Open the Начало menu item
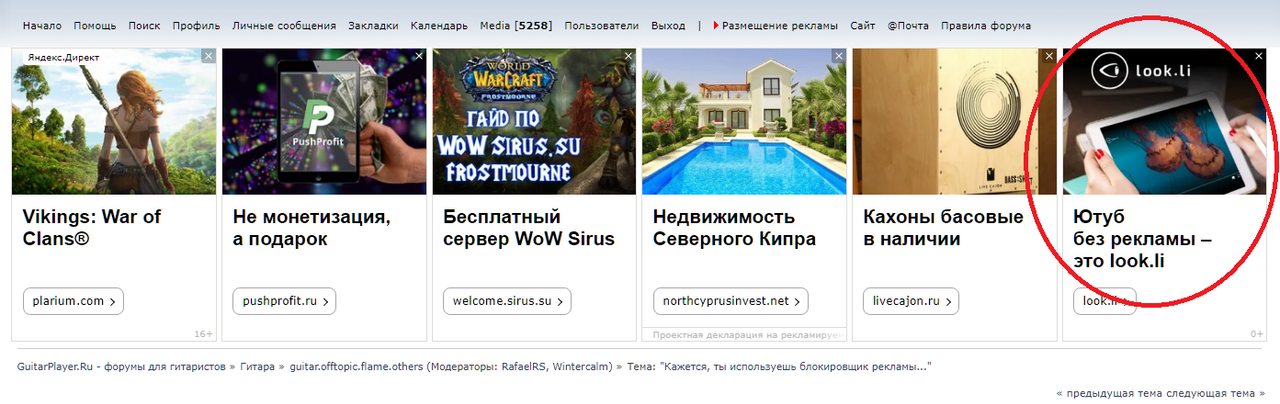1280x404 pixels. point(42,26)
